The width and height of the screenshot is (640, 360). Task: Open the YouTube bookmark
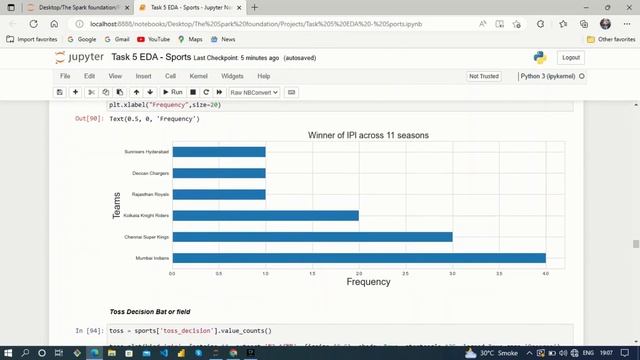(153, 39)
